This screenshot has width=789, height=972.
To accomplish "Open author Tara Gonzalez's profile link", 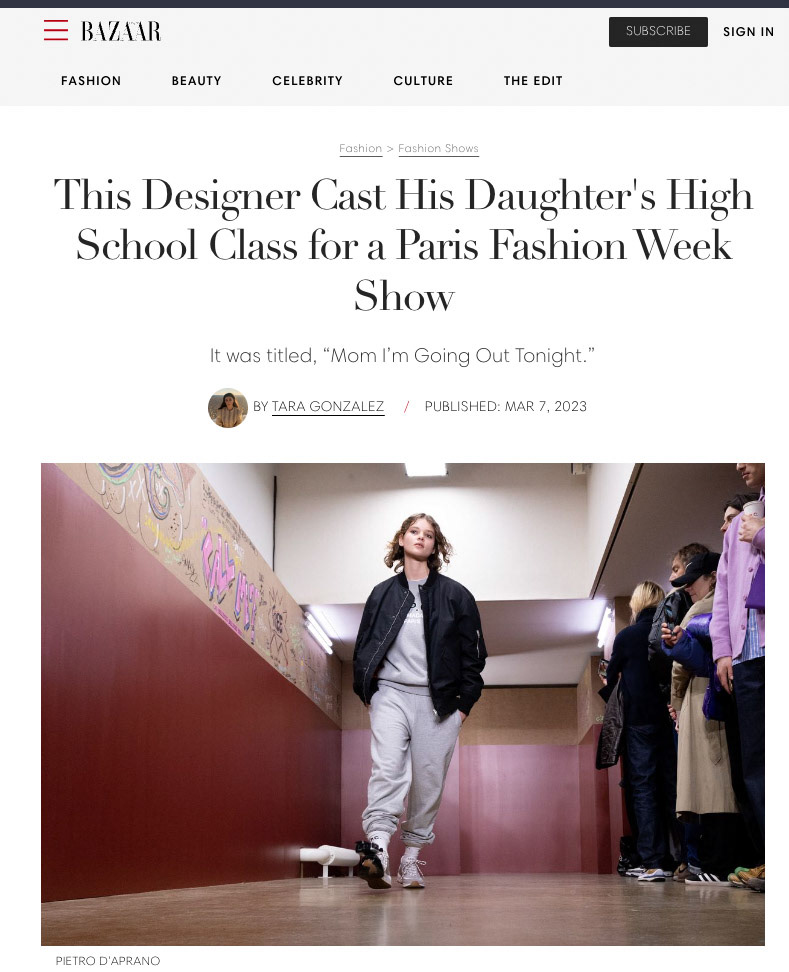I will 328,407.
